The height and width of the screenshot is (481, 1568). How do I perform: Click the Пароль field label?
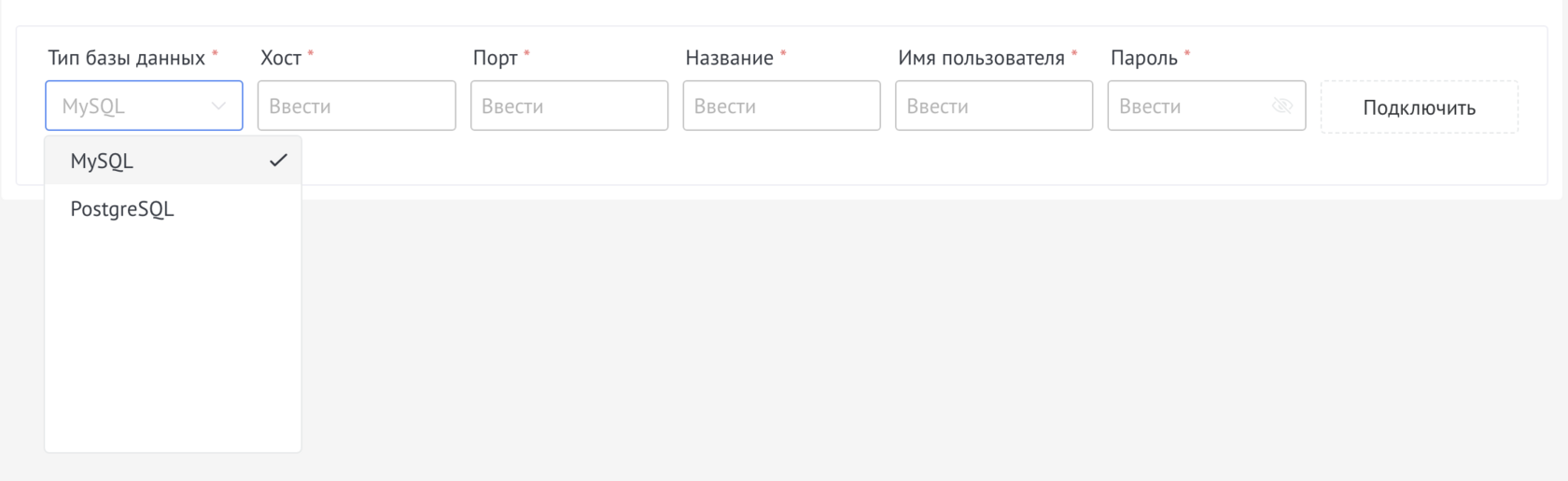coord(1144,58)
